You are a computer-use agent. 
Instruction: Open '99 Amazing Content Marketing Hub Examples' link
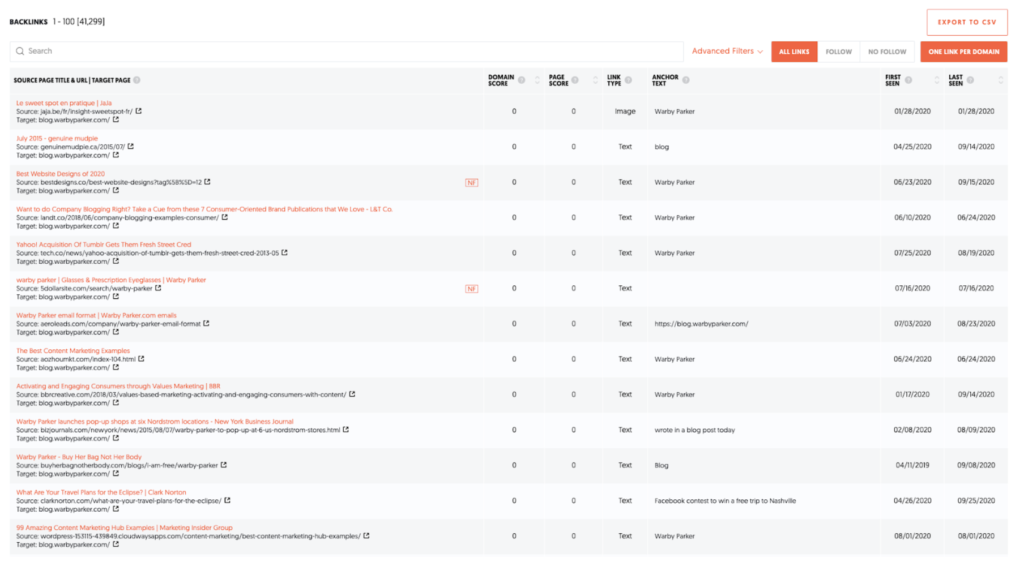pos(124,527)
